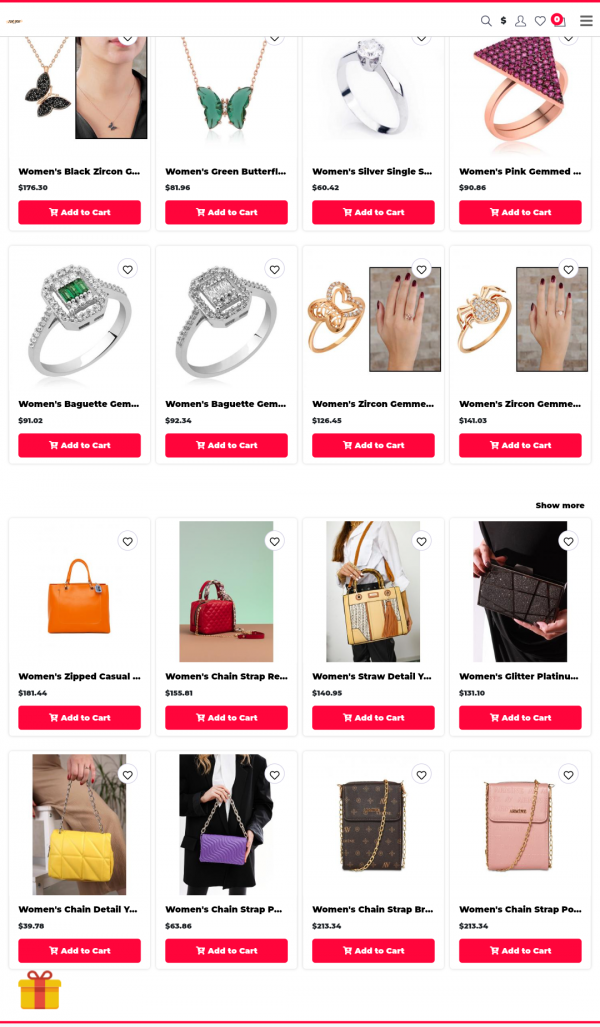Add Women's Glitter Platinum clutch to cart
600x1027 pixels.
tap(520, 717)
